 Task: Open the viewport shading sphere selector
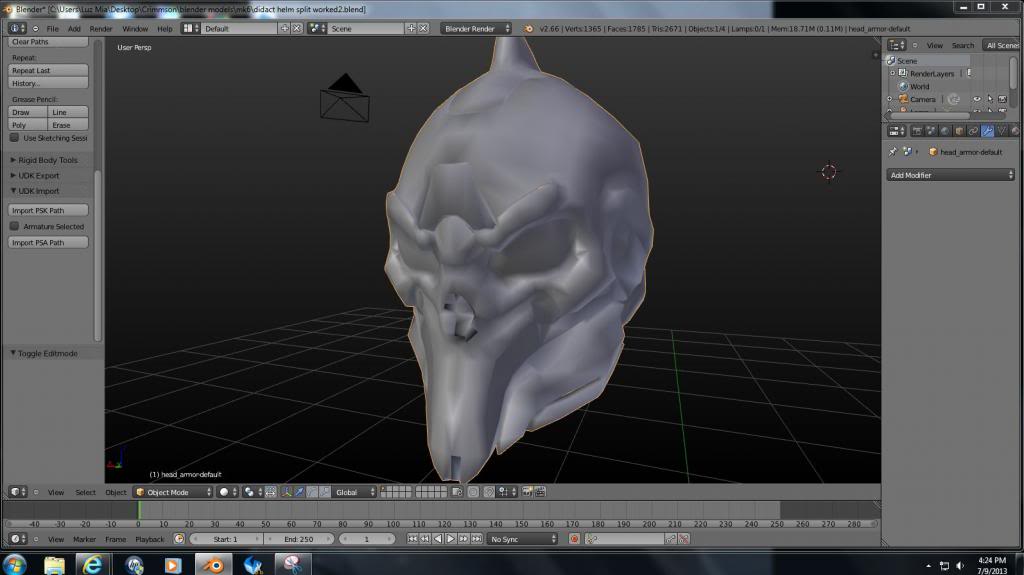[x=227, y=492]
